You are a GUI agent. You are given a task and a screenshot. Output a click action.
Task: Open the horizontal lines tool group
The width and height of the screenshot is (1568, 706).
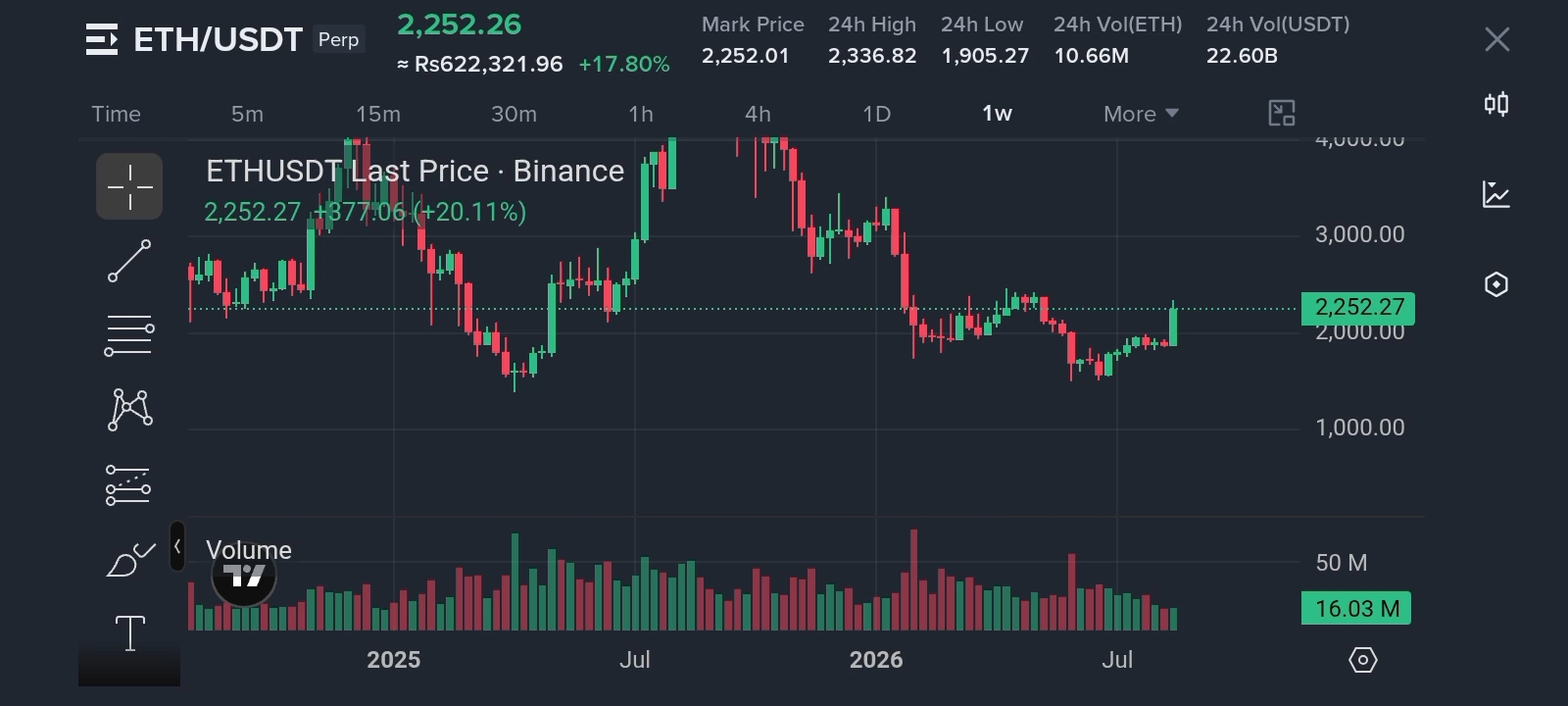(x=129, y=335)
